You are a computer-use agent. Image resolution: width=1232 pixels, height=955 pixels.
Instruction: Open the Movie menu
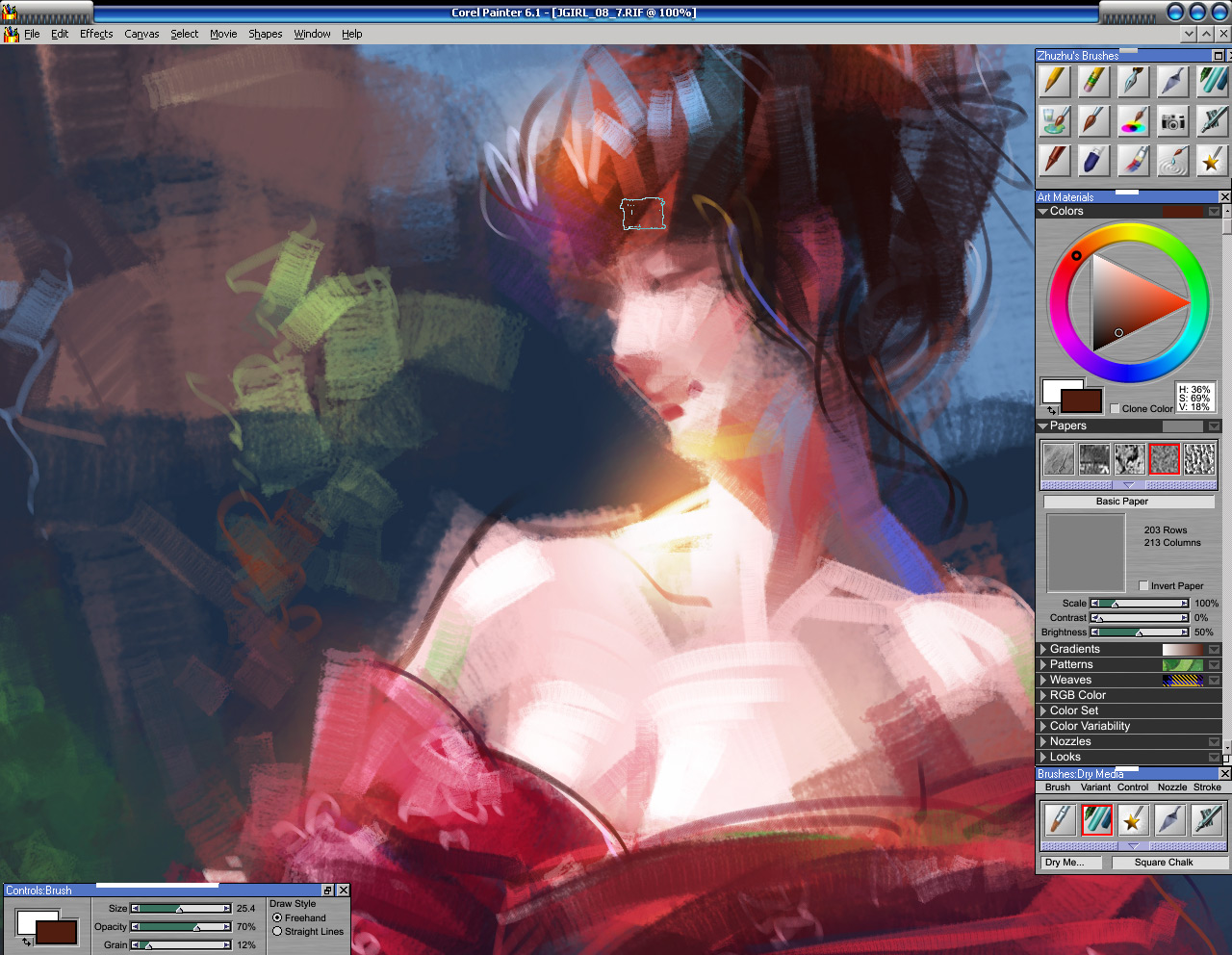(x=223, y=34)
